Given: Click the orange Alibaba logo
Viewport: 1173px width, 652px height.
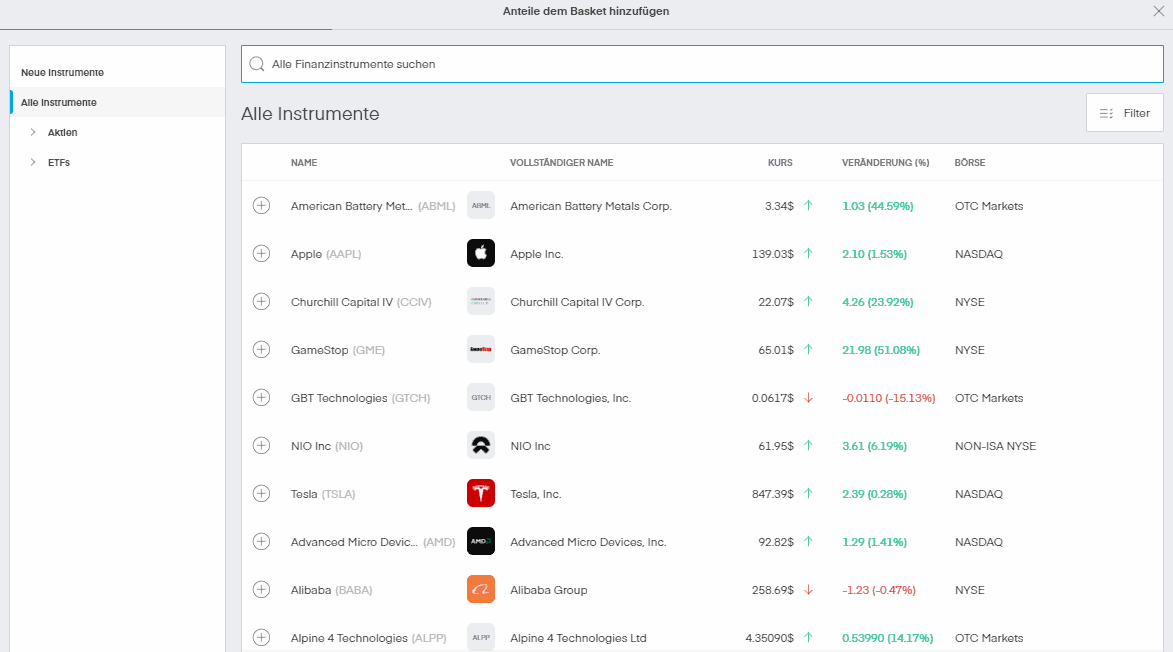Looking at the screenshot, I should click(x=481, y=589).
